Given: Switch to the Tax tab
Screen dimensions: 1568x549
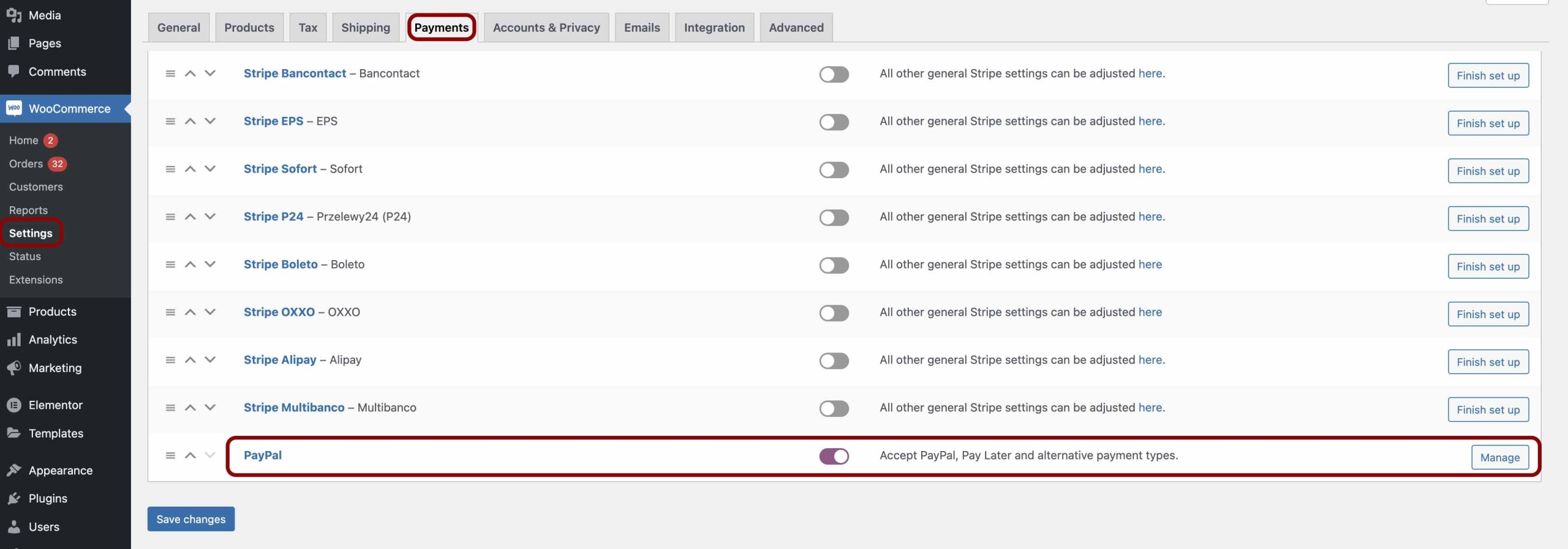Looking at the screenshot, I should pyautogui.click(x=308, y=28).
